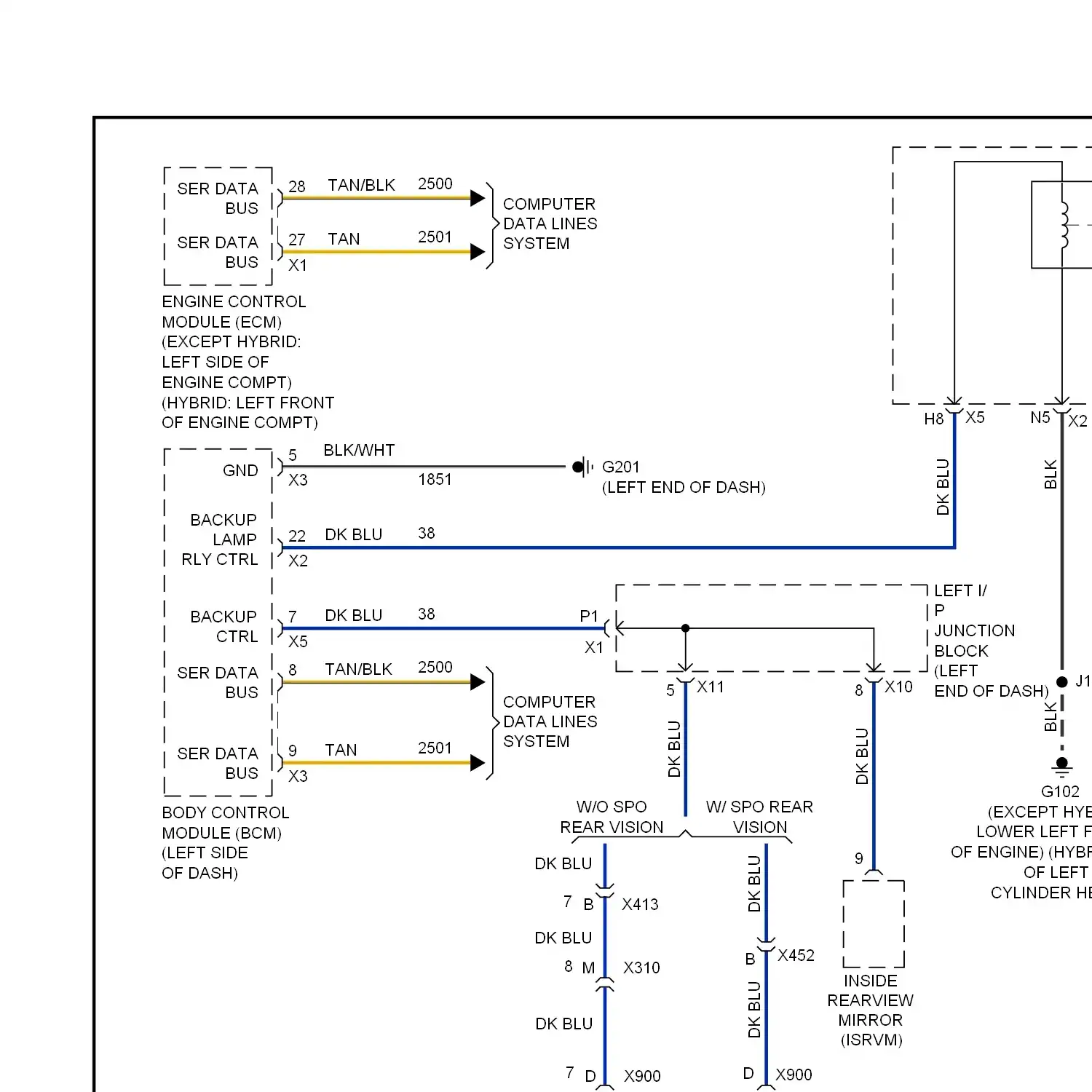Screen dimensions: 1092x1092
Task: Click the "X310" connector label
Action: pos(641,968)
